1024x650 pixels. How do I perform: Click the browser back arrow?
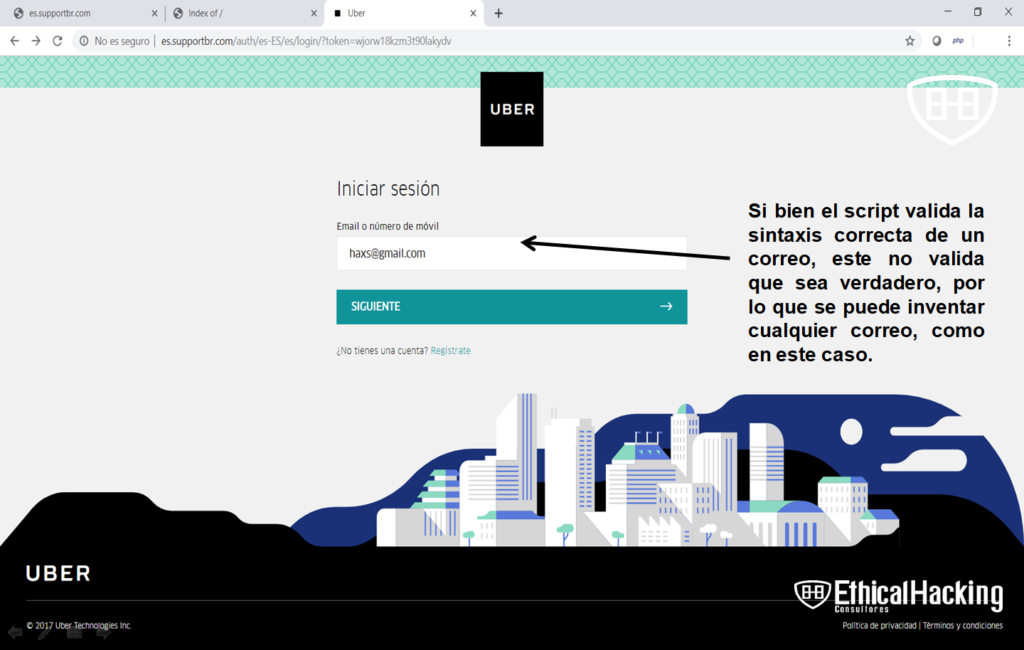pos(14,41)
